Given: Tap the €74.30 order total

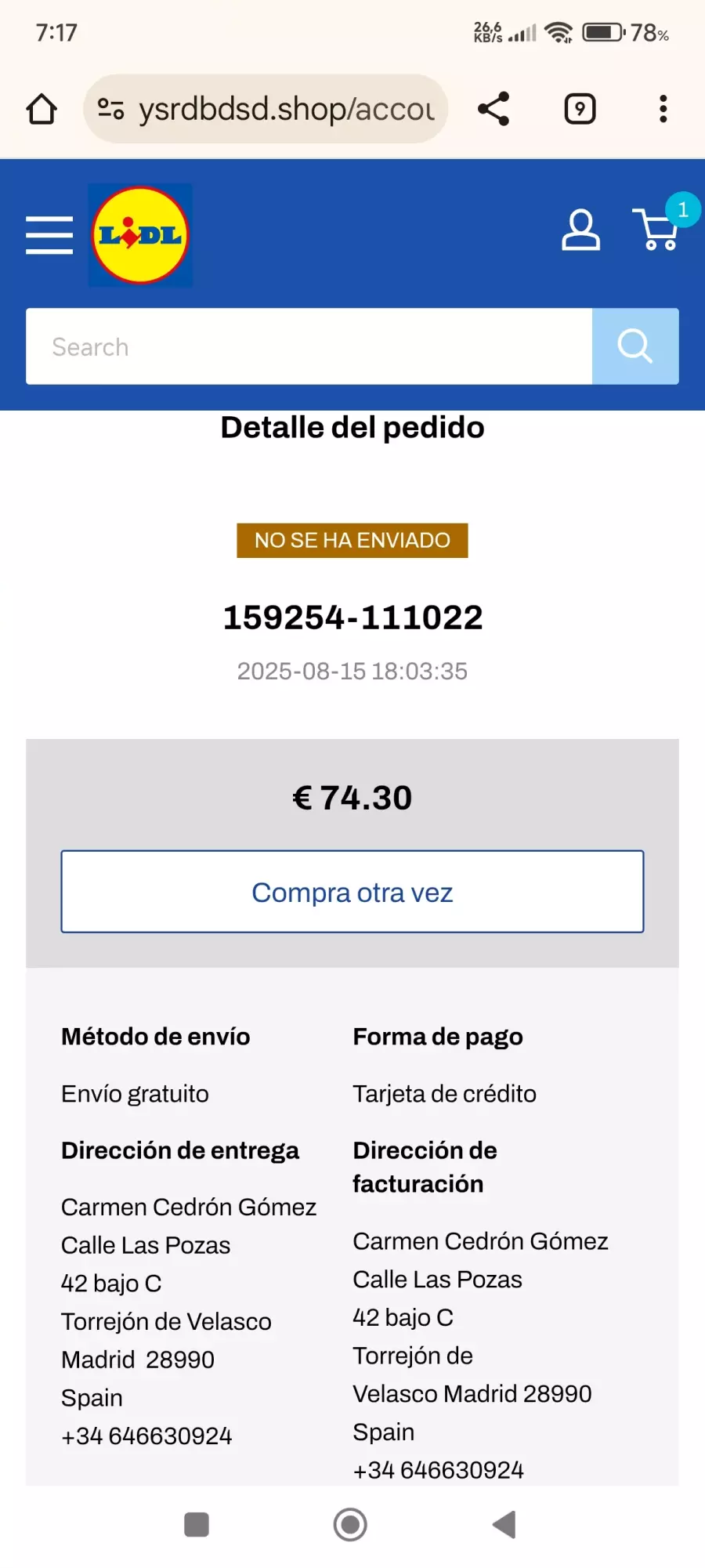Looking at the screenshot, I should click(x=352, y=798).
